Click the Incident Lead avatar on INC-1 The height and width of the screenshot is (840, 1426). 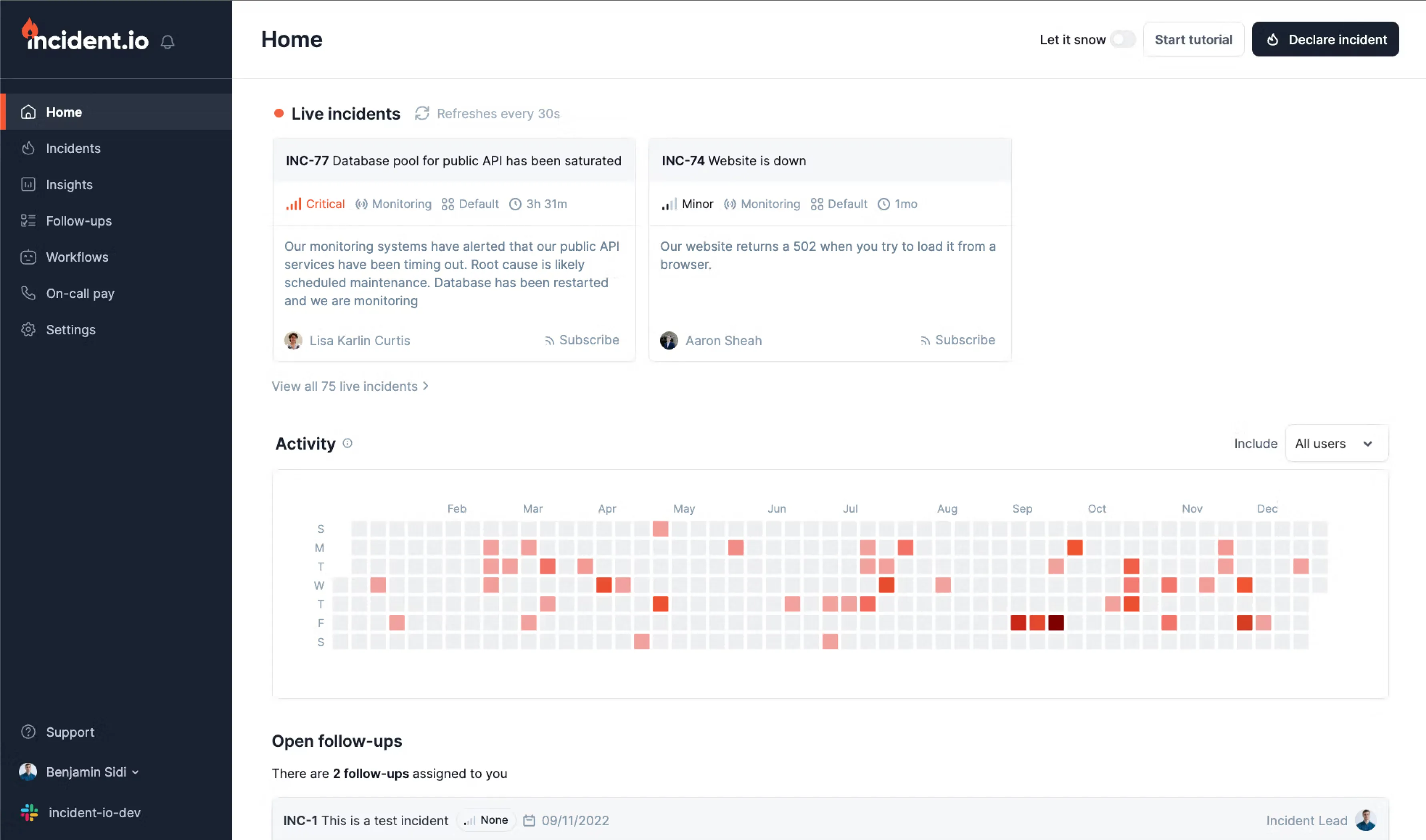(1365, 820)
